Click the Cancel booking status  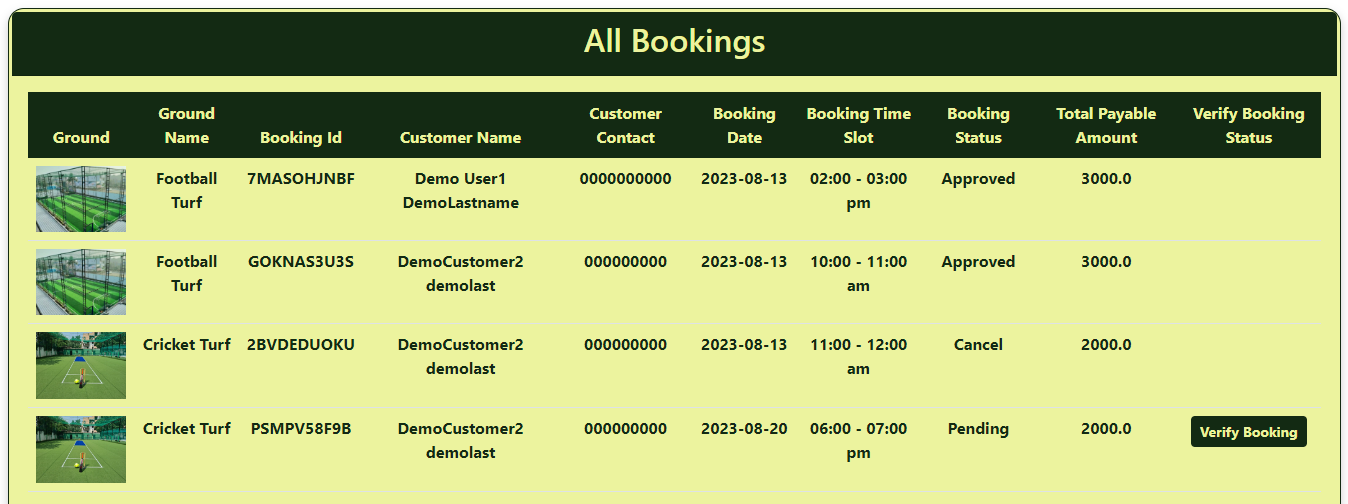click(x=978, y=345)
